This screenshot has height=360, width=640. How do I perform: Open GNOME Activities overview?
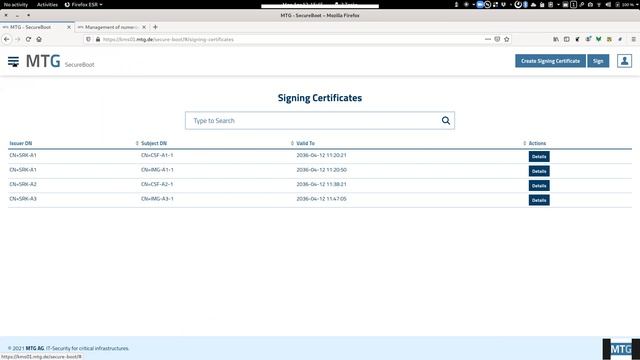47,4
